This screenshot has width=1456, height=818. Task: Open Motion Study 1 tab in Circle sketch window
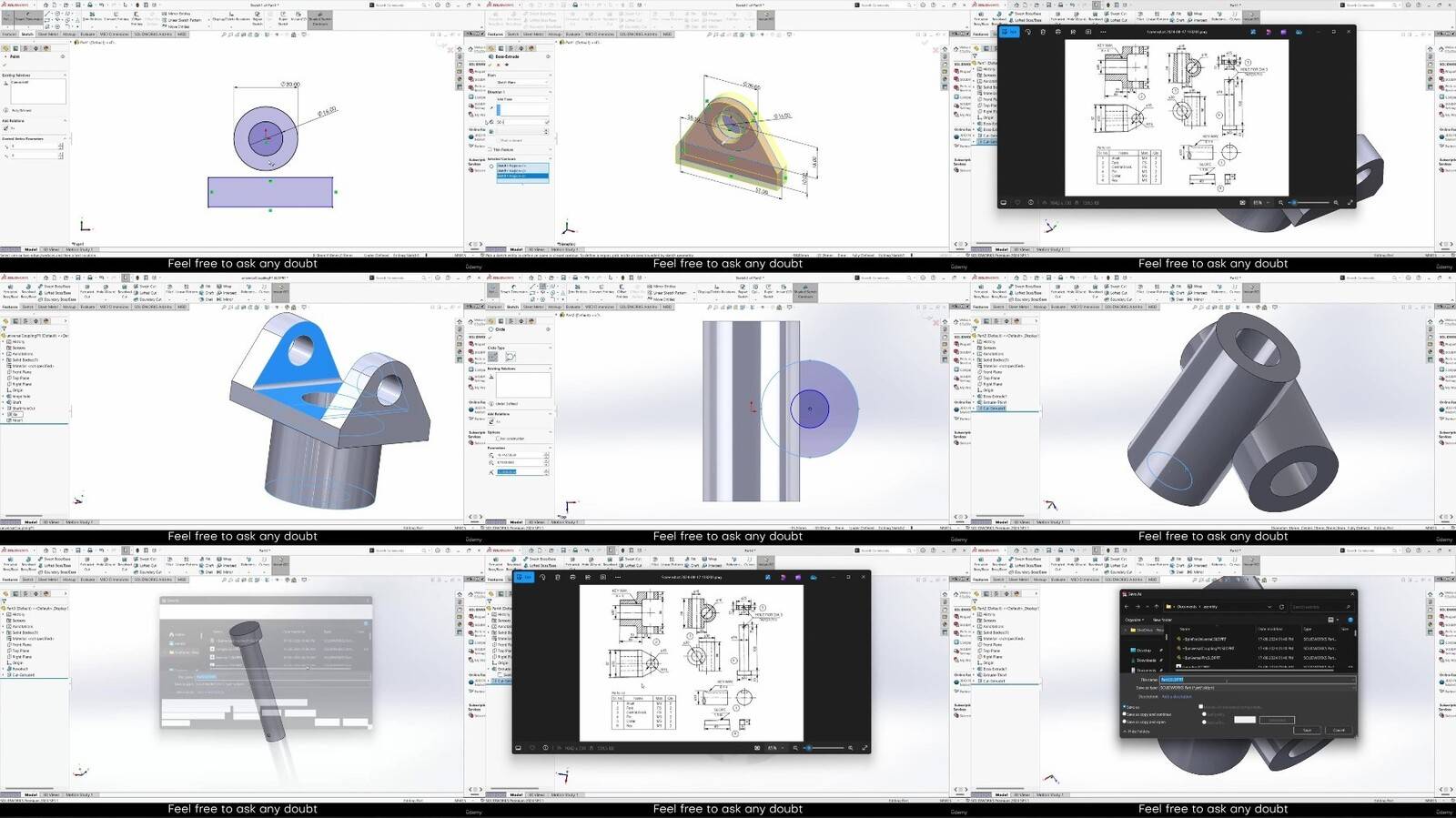click(564, 522)
